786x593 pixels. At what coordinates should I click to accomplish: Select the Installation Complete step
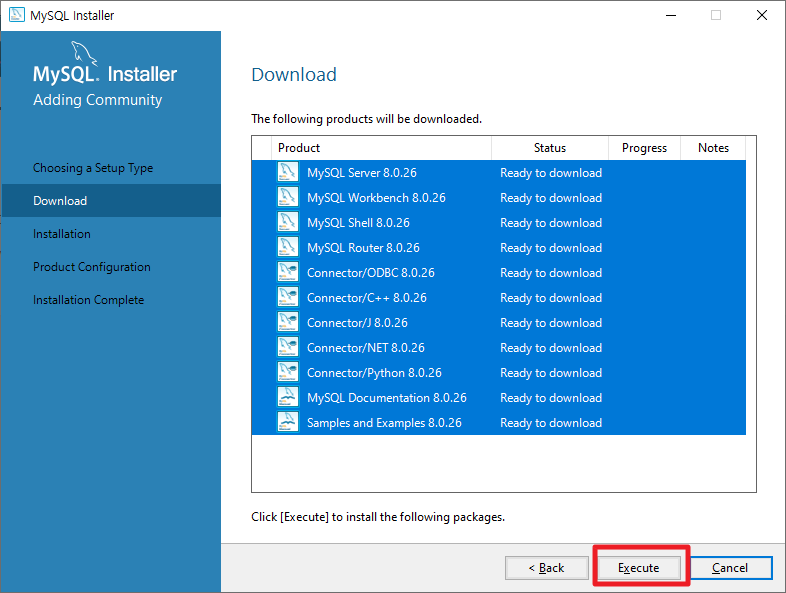click(89, 300)
